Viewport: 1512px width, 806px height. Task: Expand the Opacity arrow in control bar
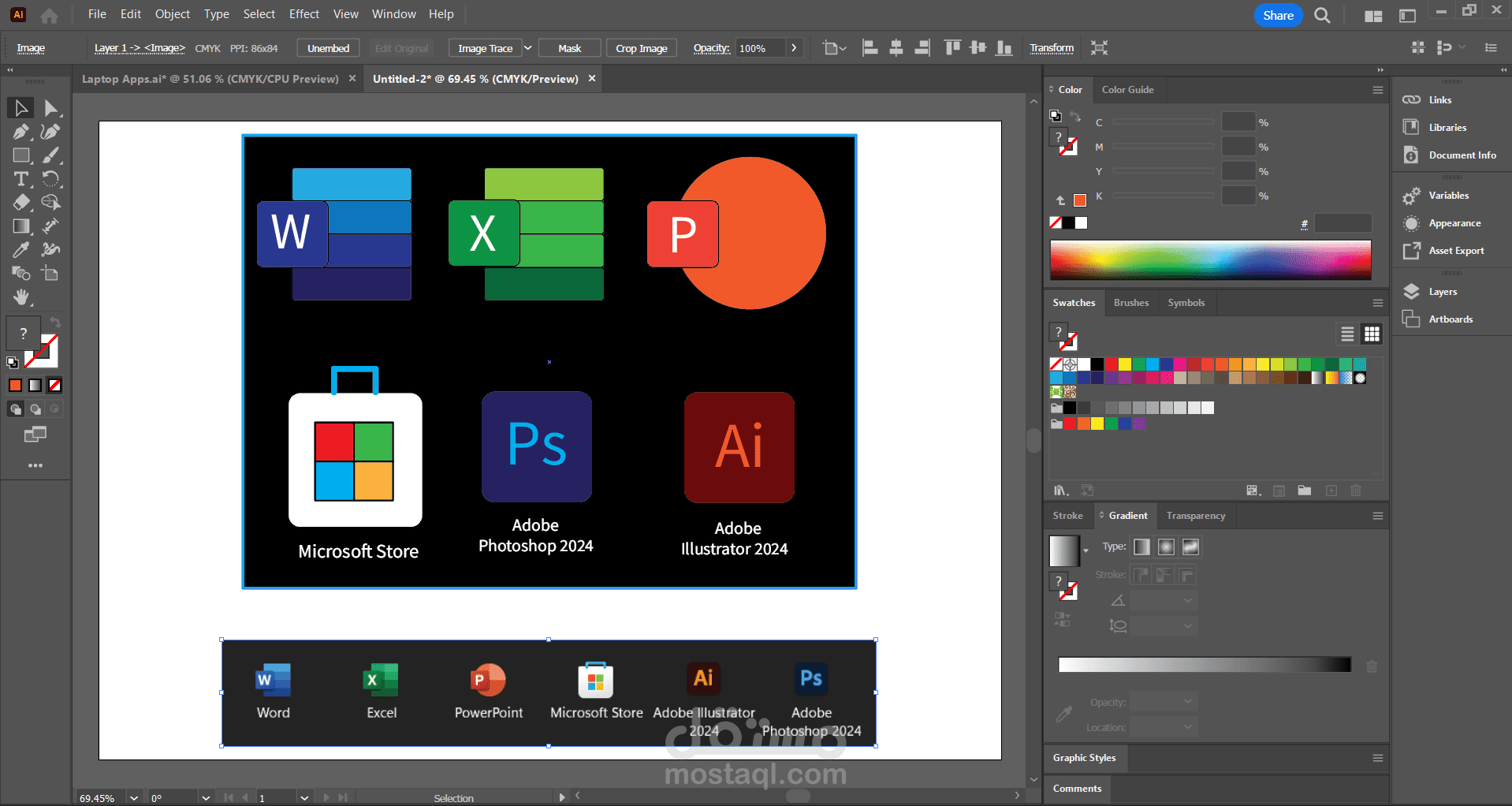[794, 48]
